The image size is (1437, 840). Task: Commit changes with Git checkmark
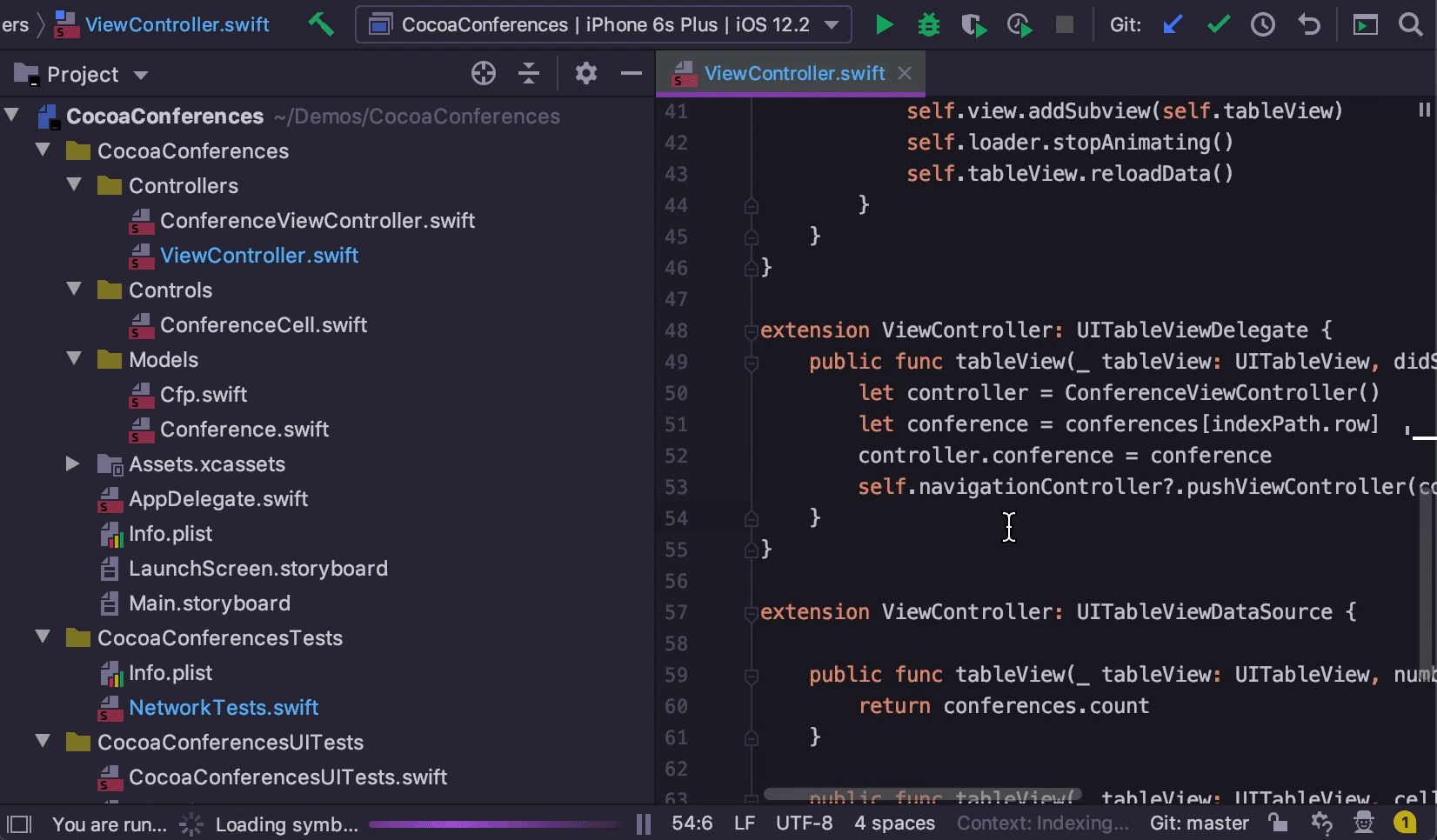coord(1218,24)
